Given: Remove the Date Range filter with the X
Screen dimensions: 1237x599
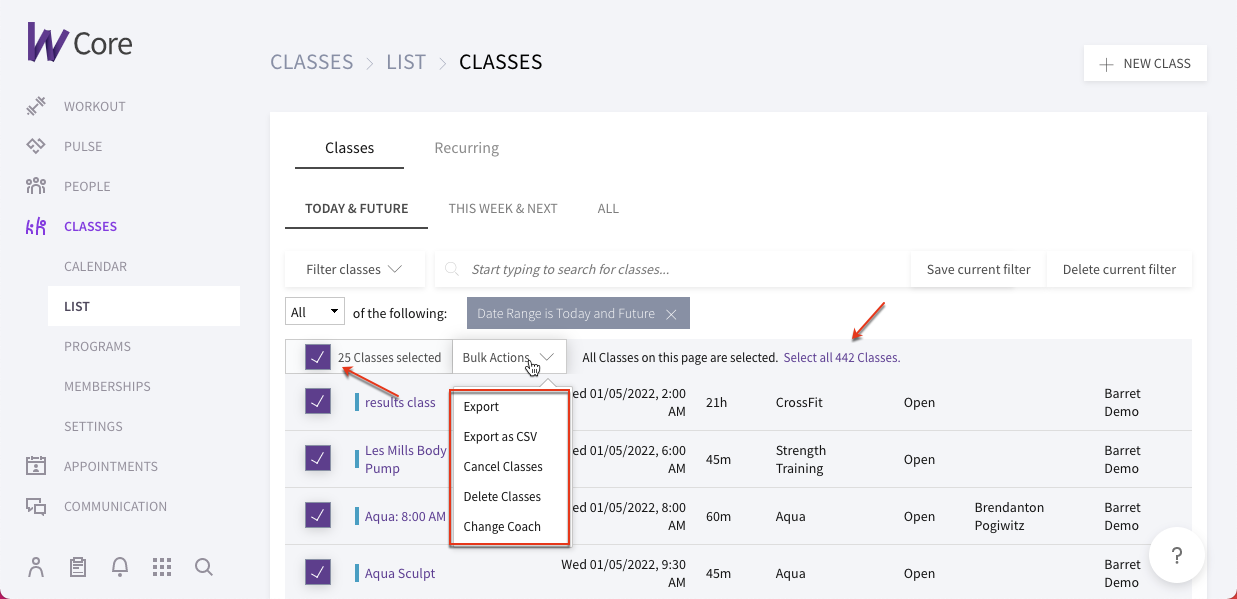Looking at the screenshot, I should tap(671, 314).
